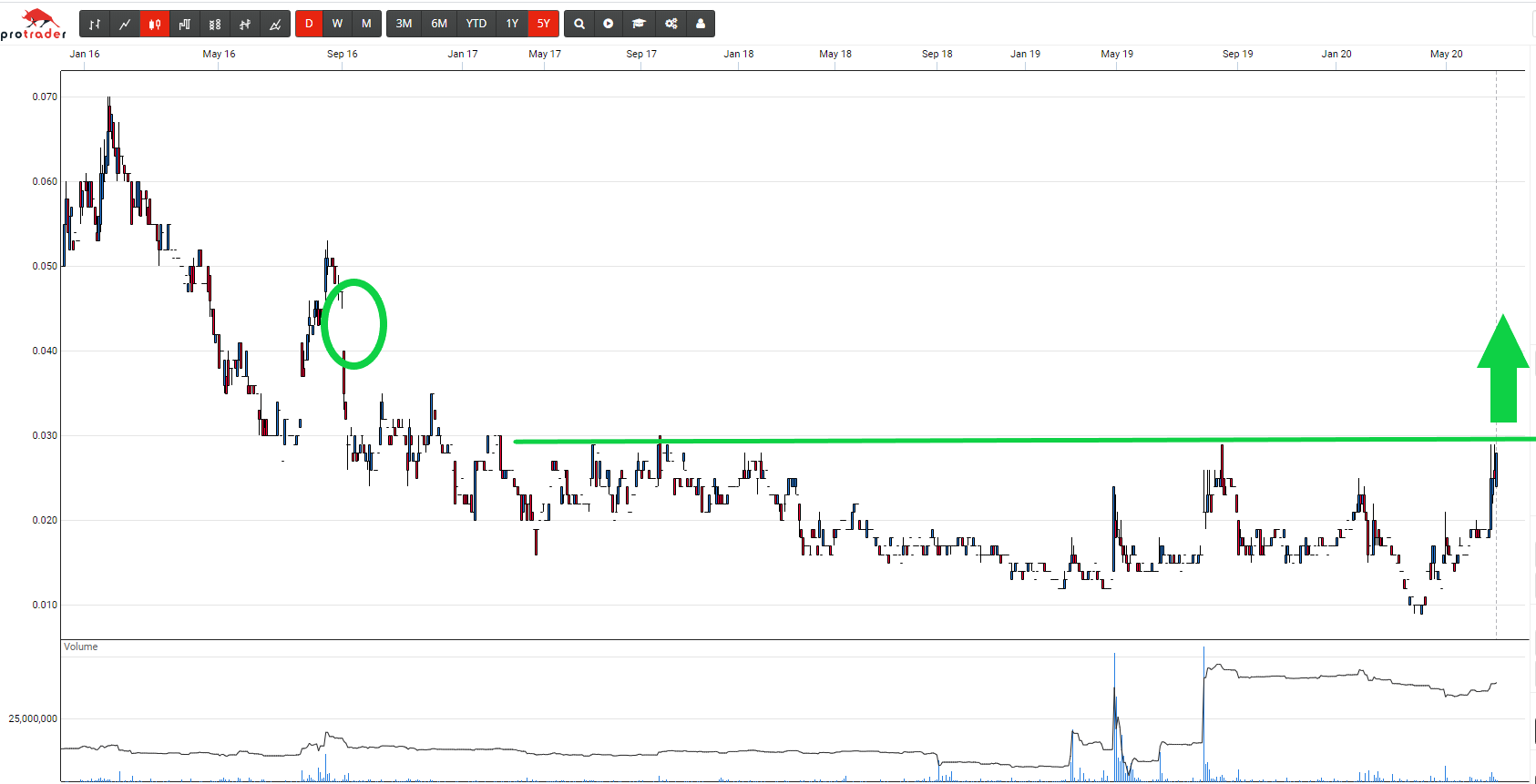
Task: Select the candlestick chart type
Action: 155,24
